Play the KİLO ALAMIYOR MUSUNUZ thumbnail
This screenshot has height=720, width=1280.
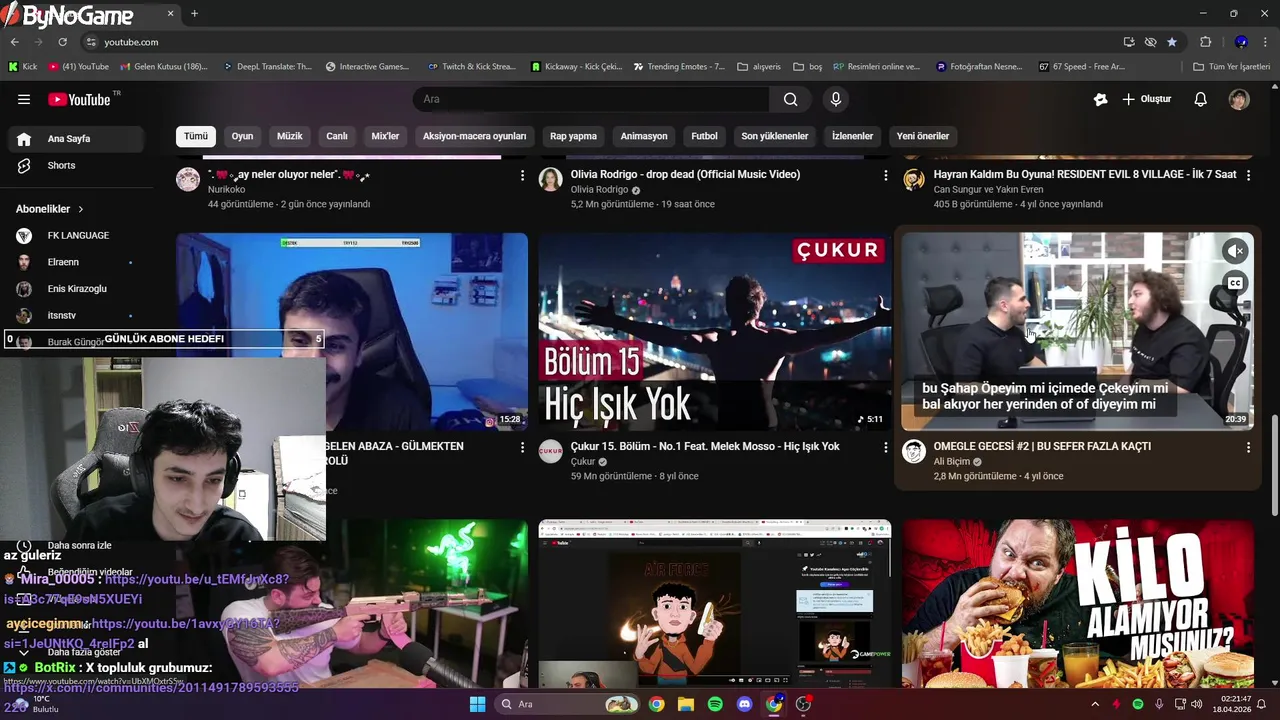1077,604
